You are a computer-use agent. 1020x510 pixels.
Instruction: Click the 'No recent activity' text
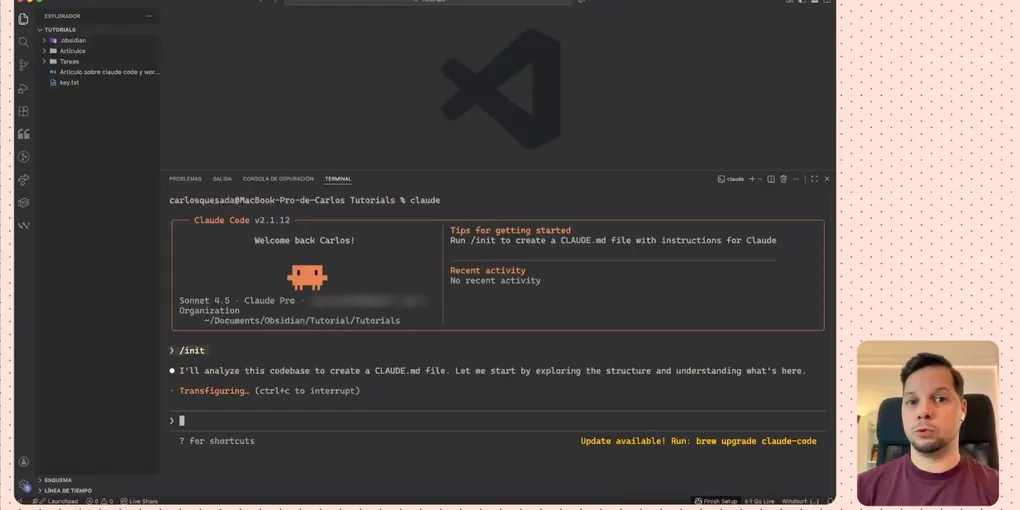495,281
